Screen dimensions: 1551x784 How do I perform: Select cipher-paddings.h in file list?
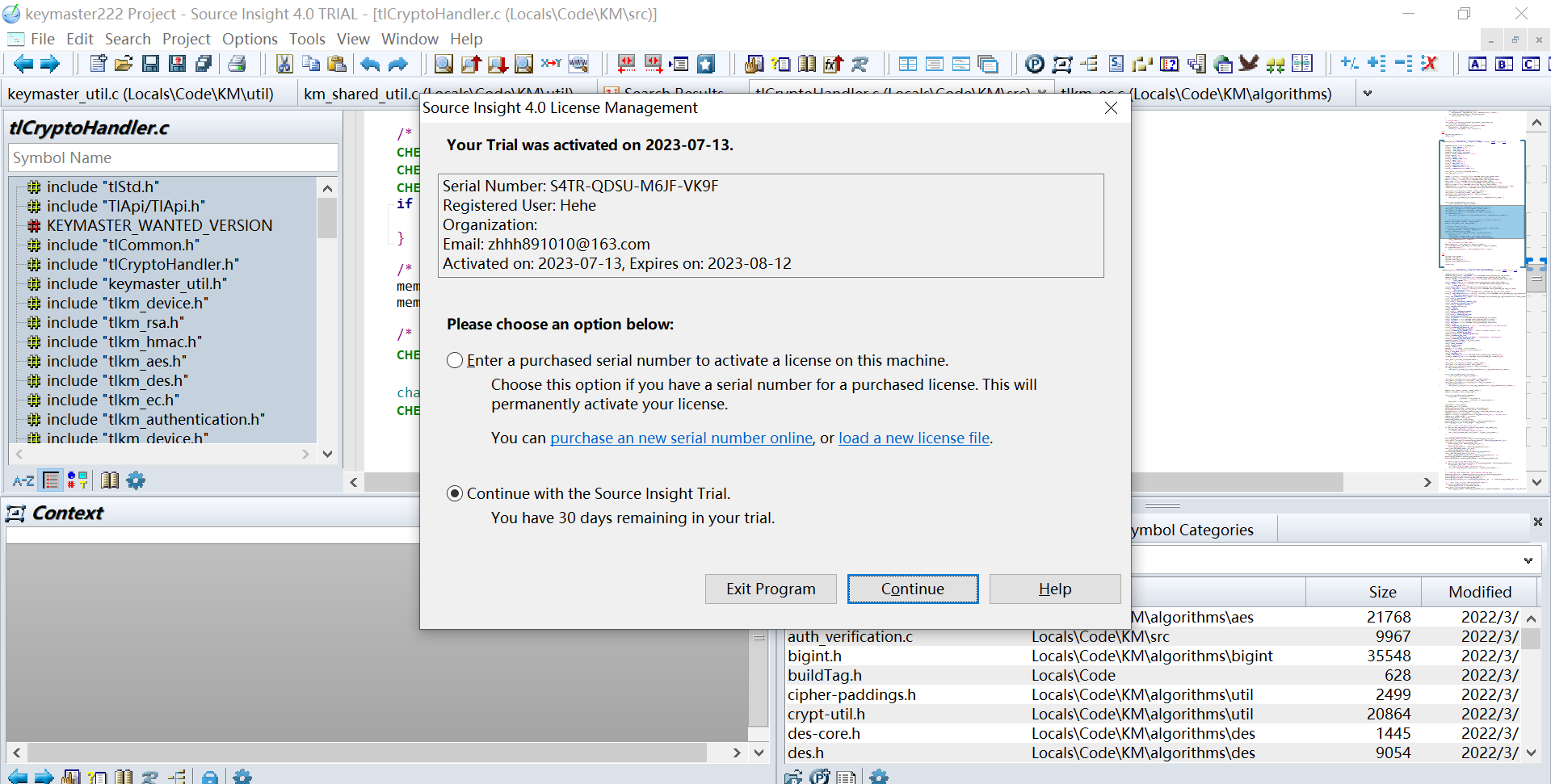(851, 694)
